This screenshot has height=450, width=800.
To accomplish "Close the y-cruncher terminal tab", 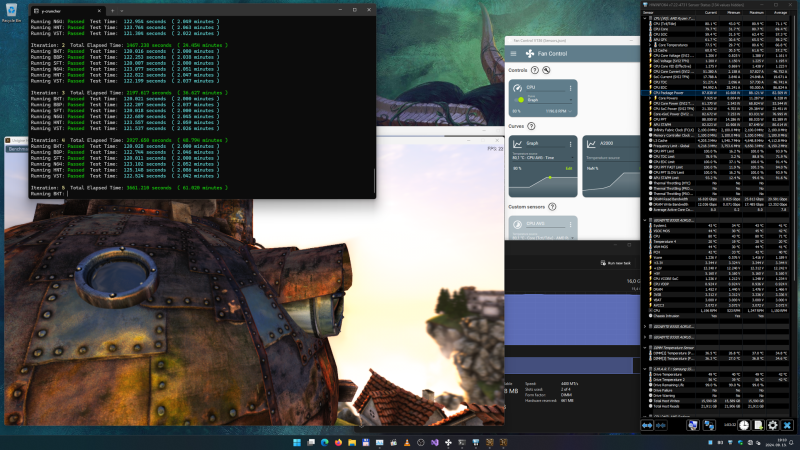I will (x=99, y=10).
